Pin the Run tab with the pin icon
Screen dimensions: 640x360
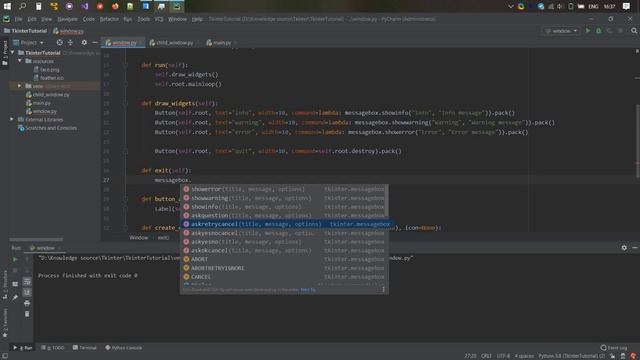(15, 298)
